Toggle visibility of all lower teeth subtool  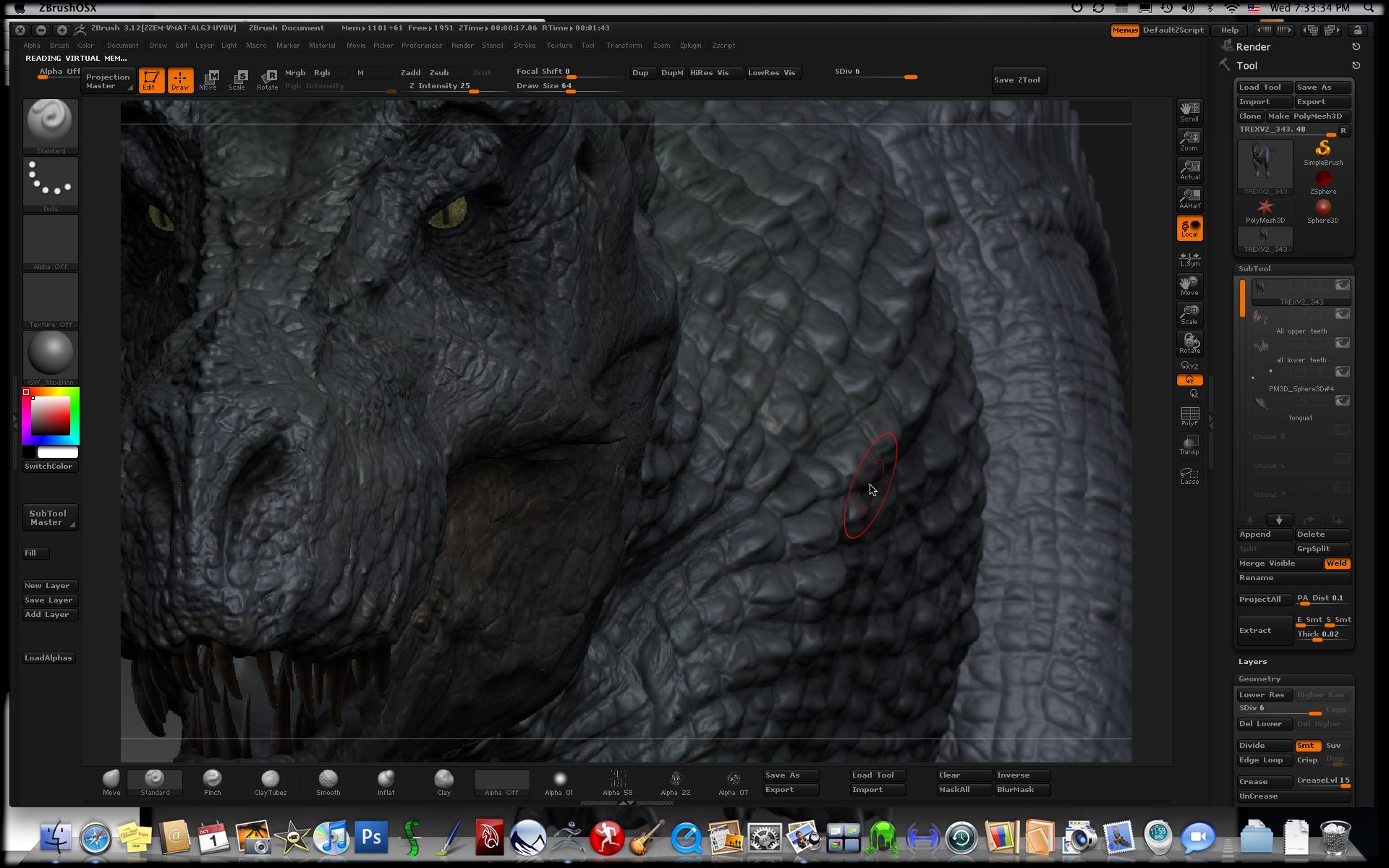tap(1342, 343)
